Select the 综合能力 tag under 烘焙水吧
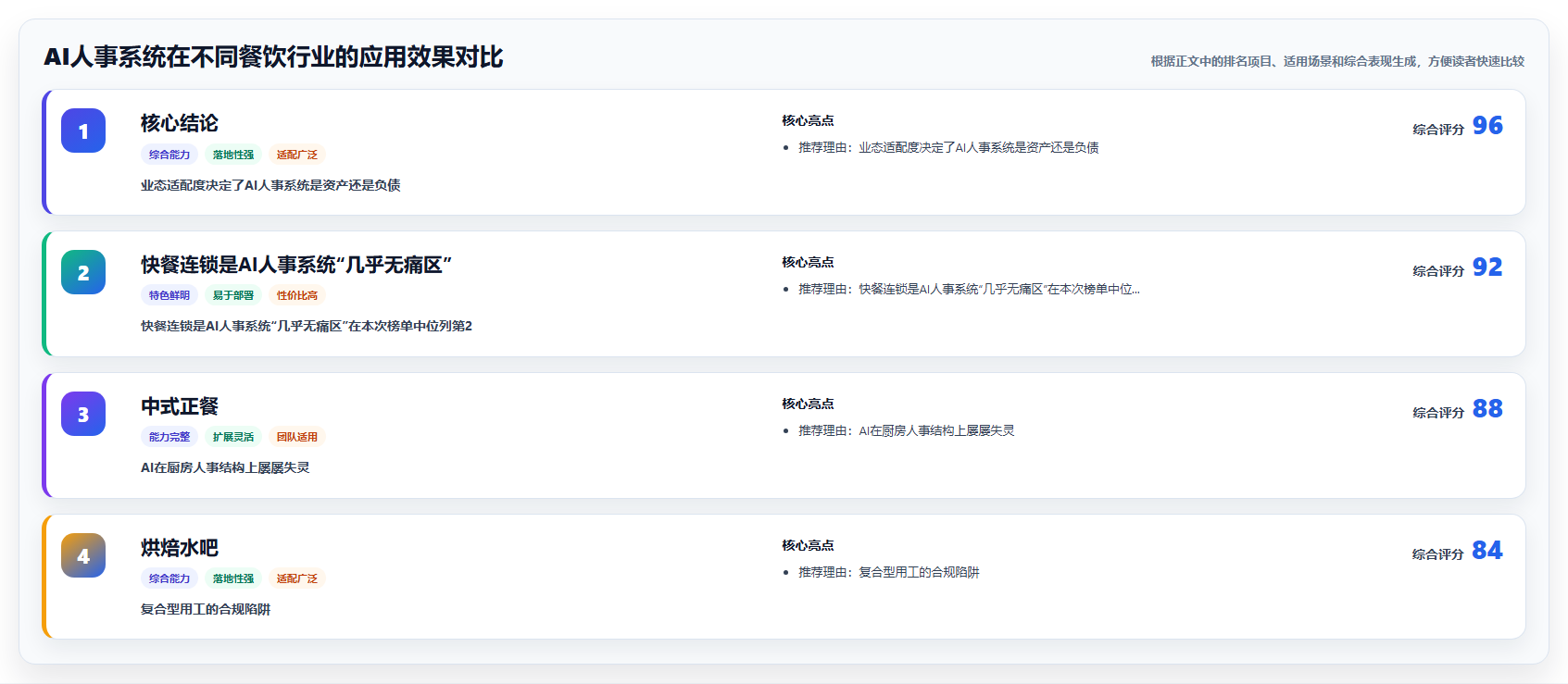This screenshot has height=684, width=1568. coord(169,578)
